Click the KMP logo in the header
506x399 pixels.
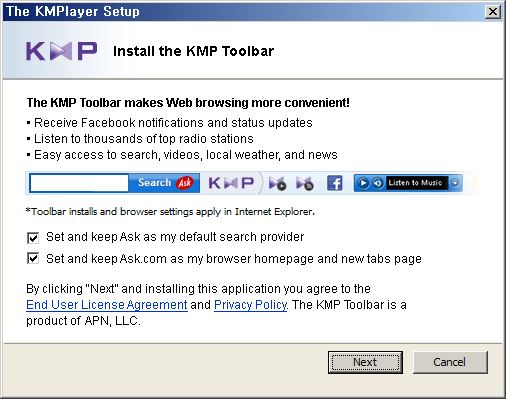point(62,51)
